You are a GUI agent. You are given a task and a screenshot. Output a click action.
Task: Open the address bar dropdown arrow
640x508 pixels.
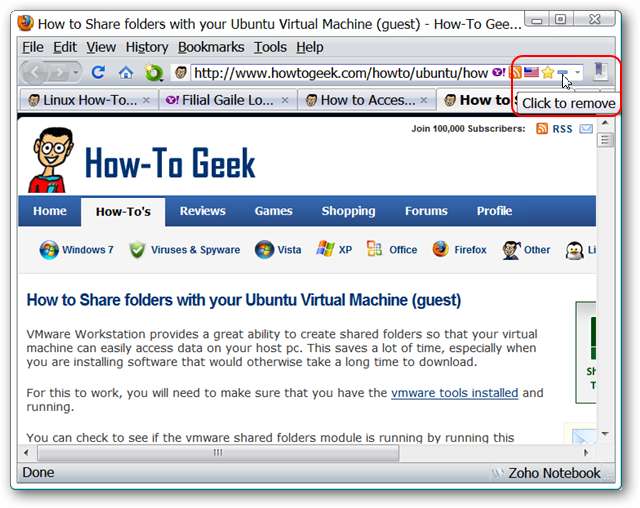coord(578,73)
